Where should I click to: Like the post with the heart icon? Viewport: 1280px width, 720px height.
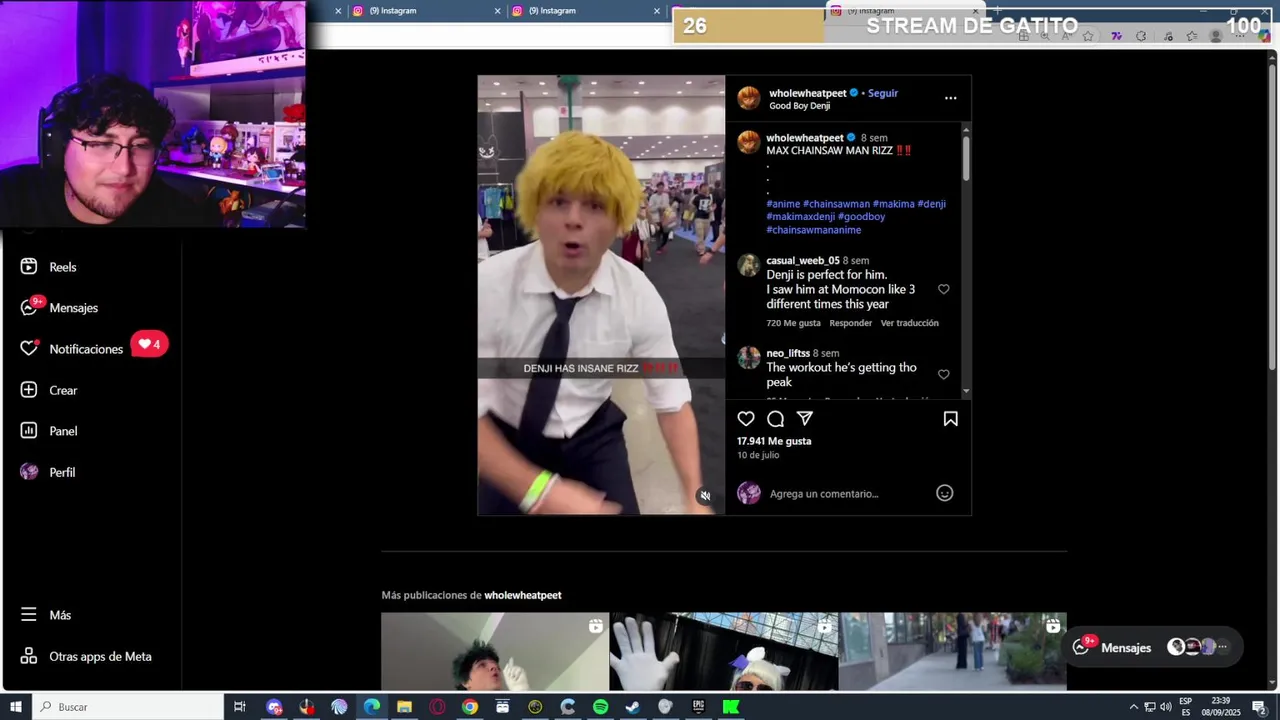tap(746, 419)
